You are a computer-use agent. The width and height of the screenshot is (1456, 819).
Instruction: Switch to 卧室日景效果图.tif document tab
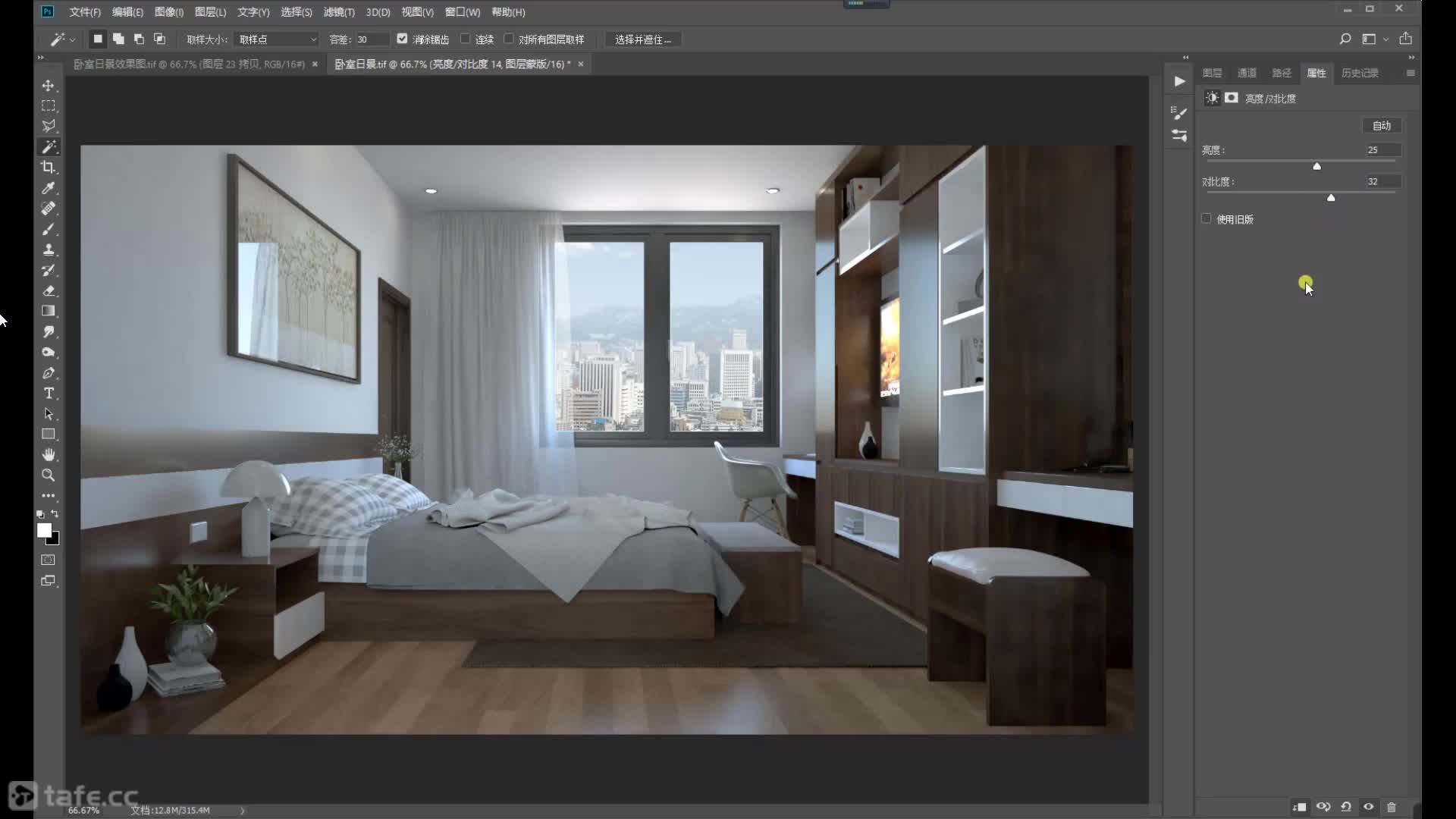pyautogui.click(x=189, y=64)
